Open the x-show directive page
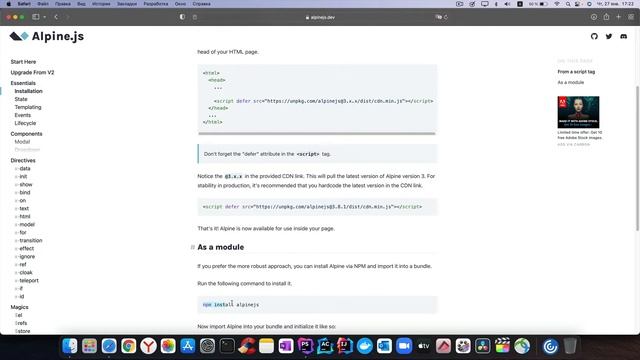The image size is (640, 360). (23, 184)
